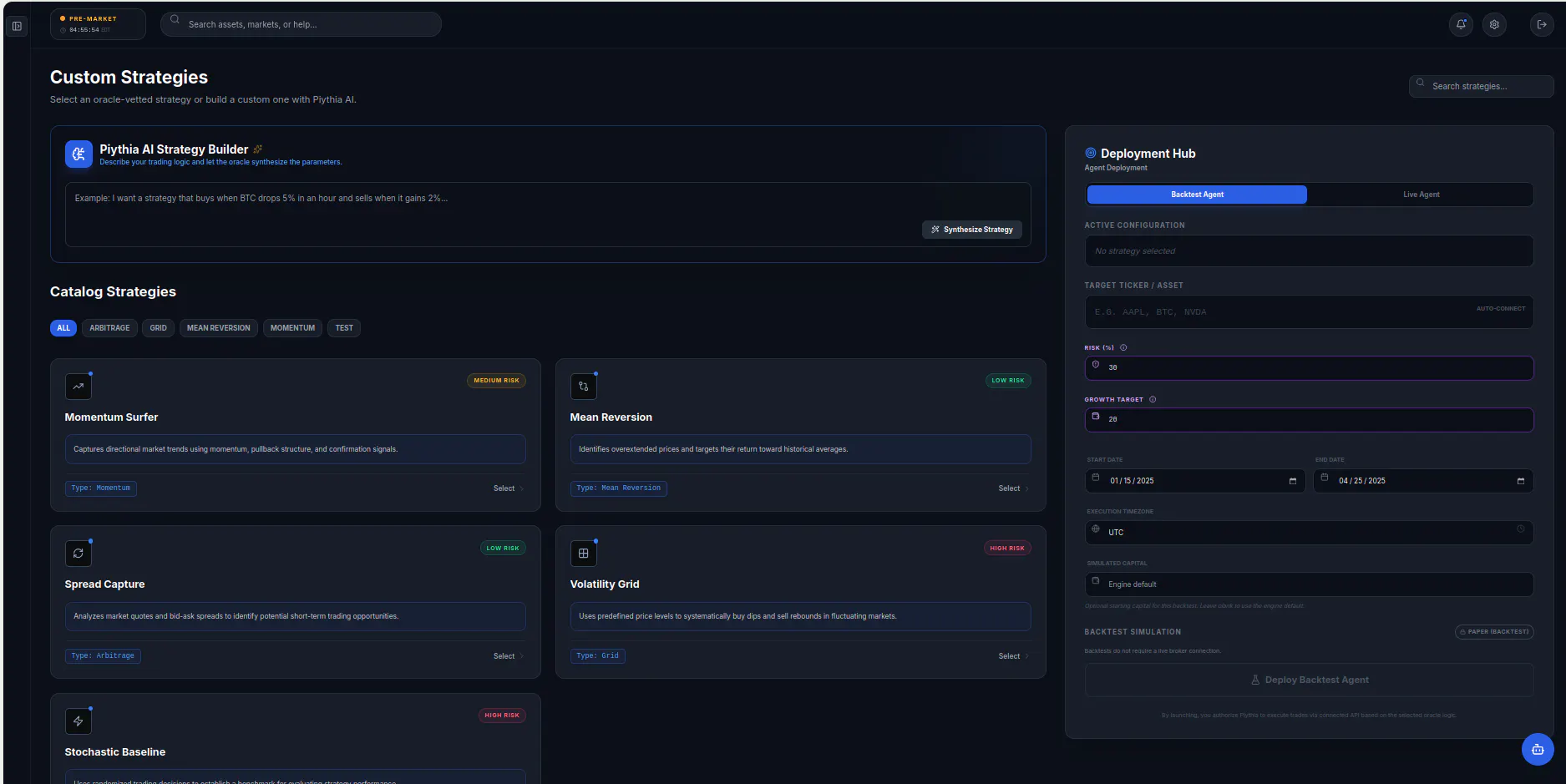Click the Simulated Capital field
Screen dimensions: 1566x784
1309,584
